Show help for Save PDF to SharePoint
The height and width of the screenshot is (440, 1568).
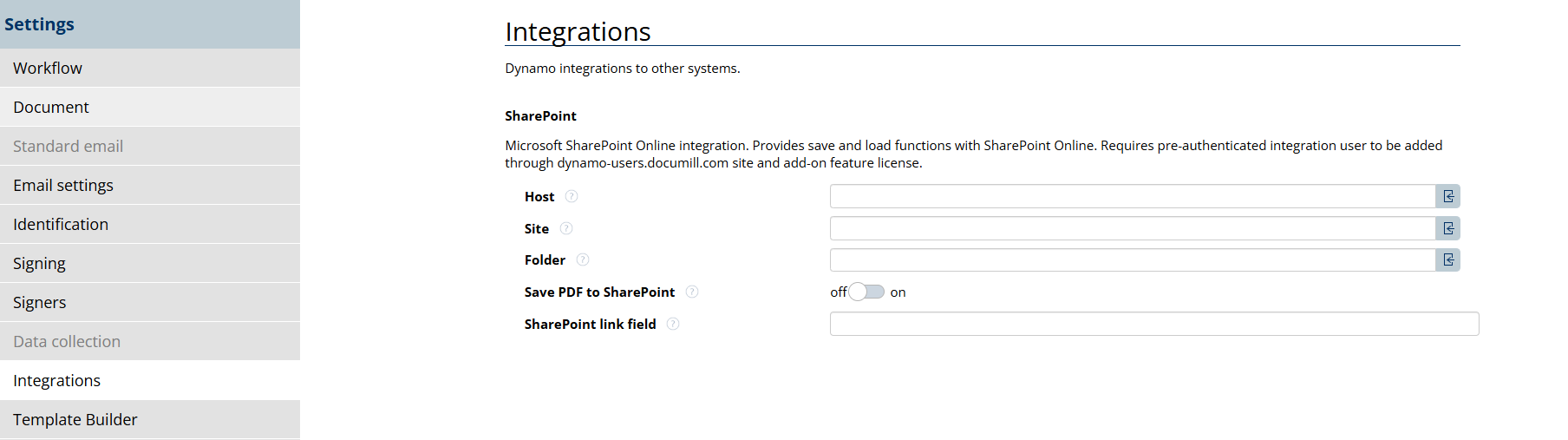click(x=692, y=292)
